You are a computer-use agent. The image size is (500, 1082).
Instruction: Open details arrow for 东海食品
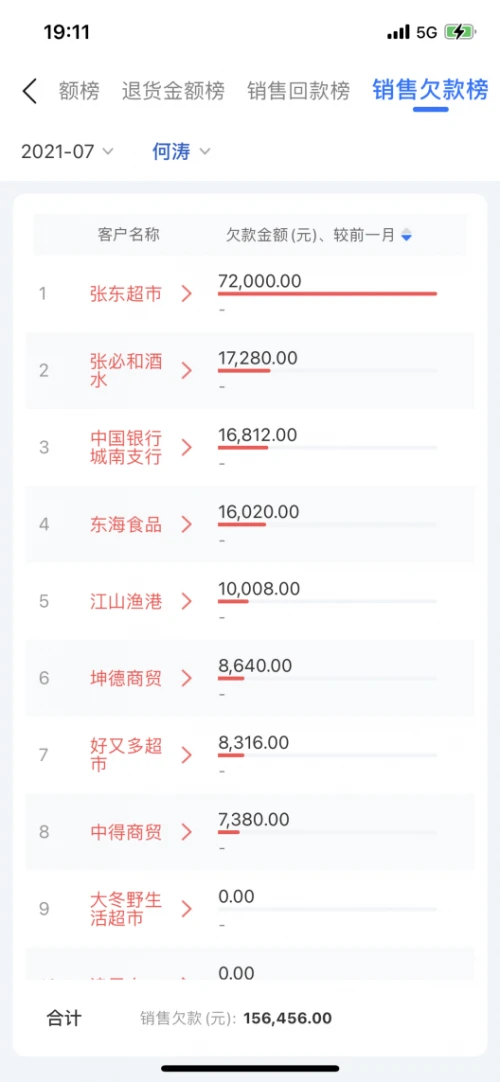[186, 524]
